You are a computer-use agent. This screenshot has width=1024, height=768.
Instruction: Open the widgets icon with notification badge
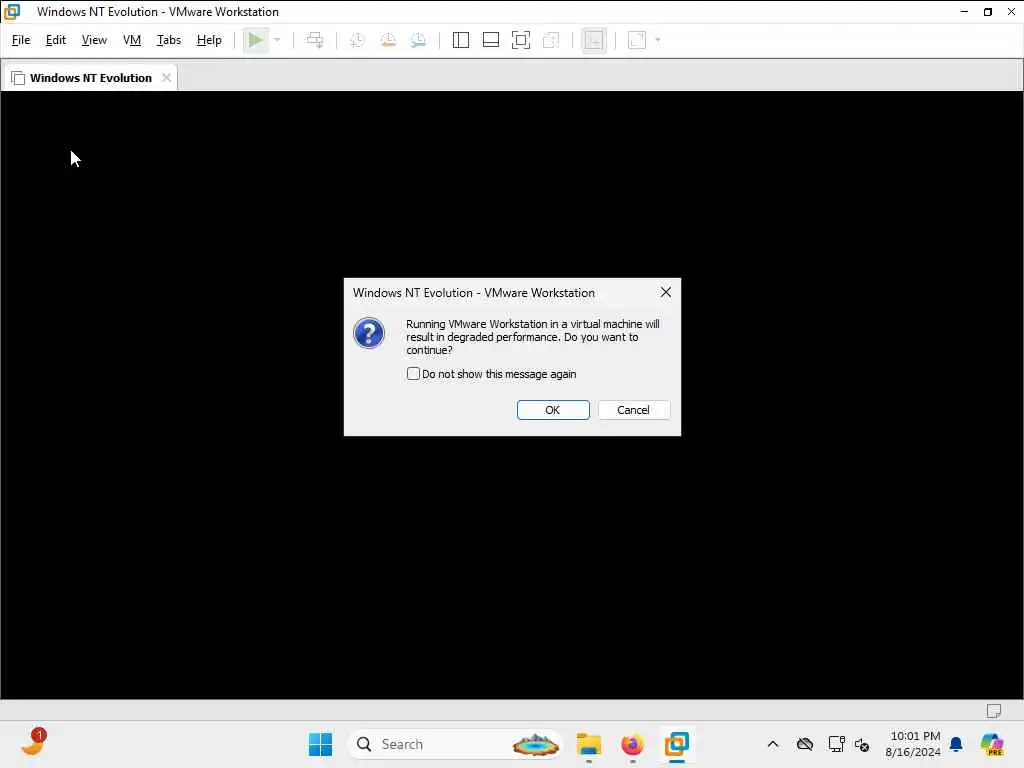point(33,743)
